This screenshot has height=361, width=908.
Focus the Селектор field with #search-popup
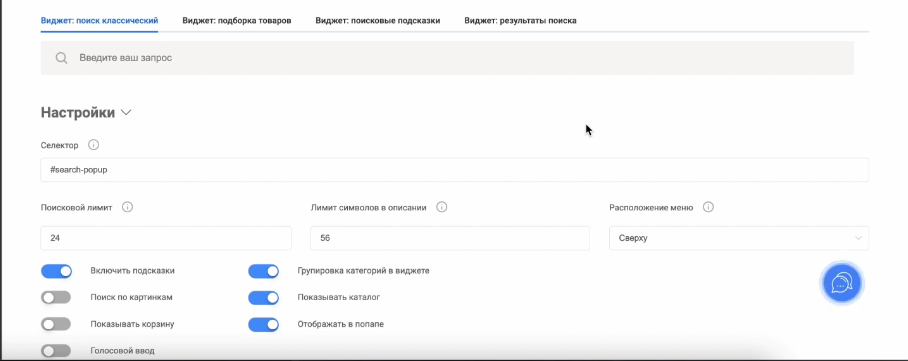pos(455,170)
